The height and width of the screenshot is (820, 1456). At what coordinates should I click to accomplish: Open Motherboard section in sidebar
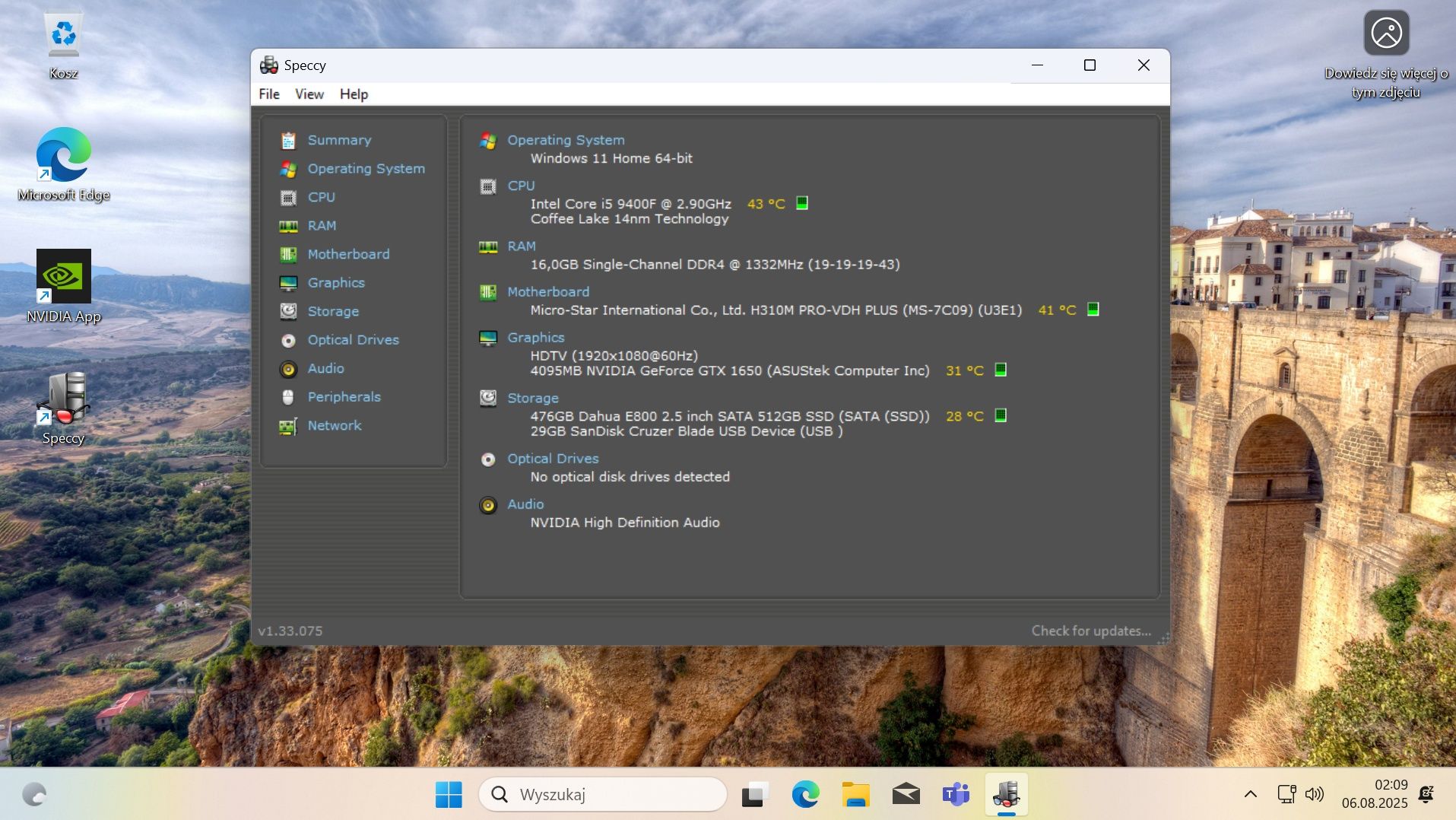[x=348, y=254]
